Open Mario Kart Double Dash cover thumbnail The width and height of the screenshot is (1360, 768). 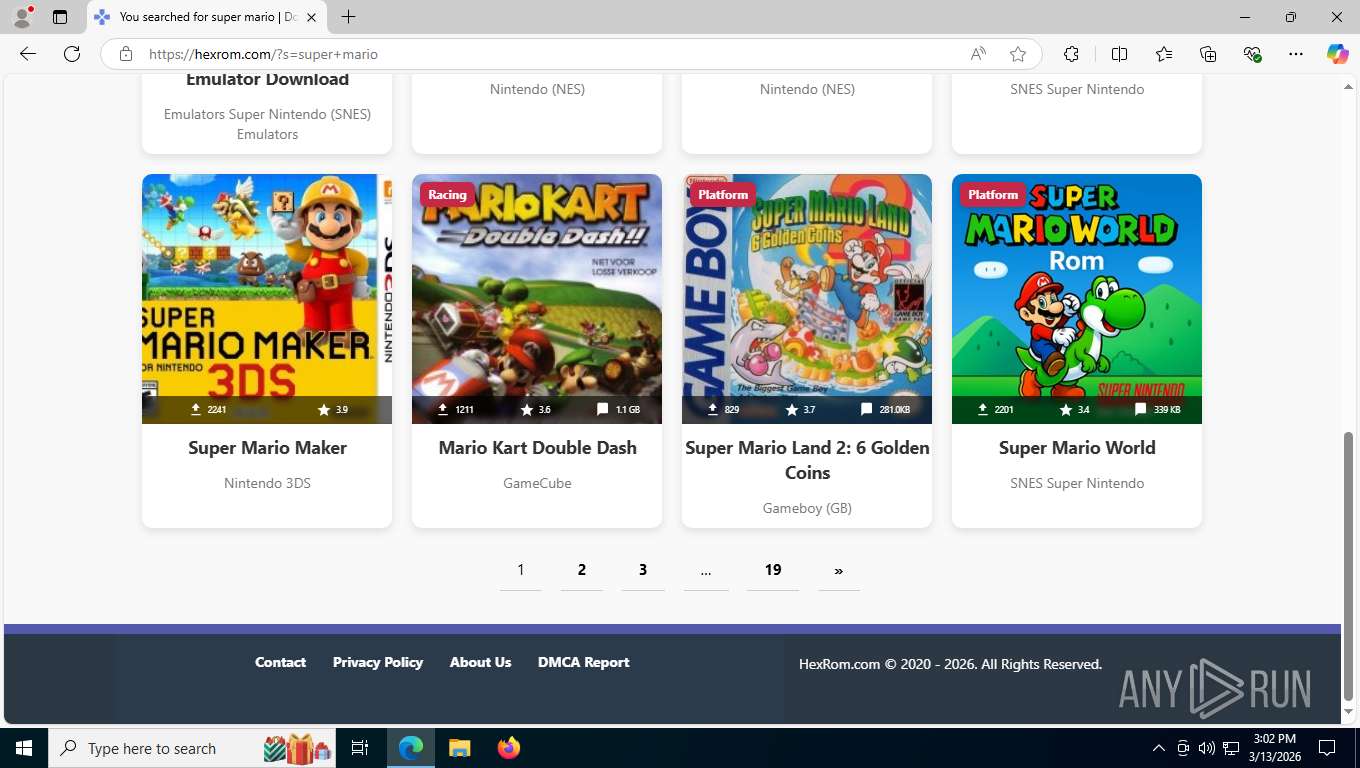coord(537,299)
